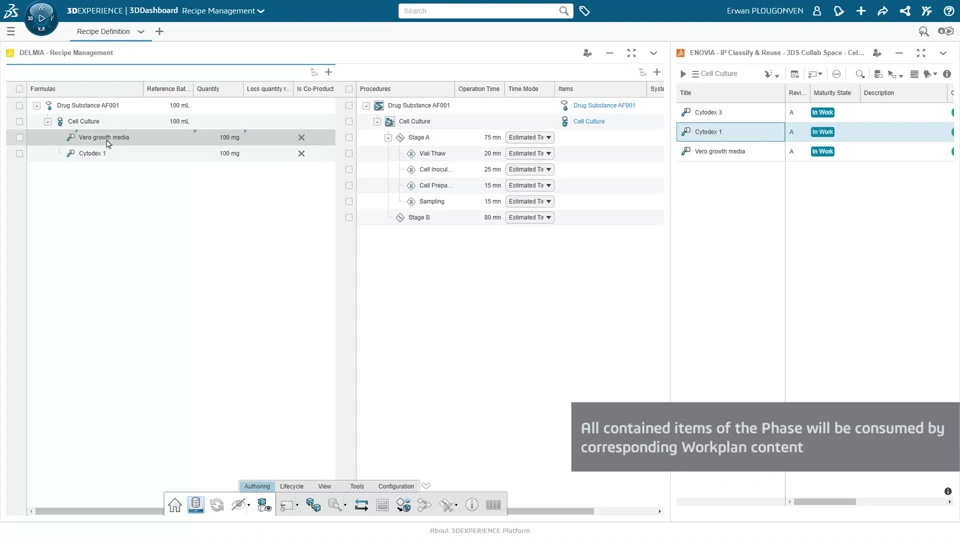This screenshot has width=960, height=540.
Task: Open the user profile icon in header
Action: point(817,10)
